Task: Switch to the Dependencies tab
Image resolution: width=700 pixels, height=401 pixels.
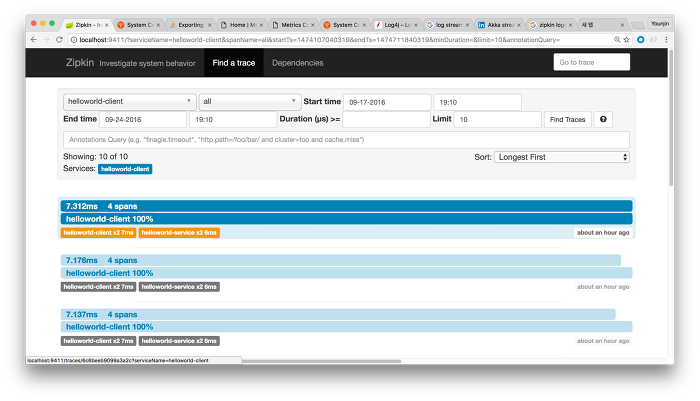Action: (x=297, y=62)
